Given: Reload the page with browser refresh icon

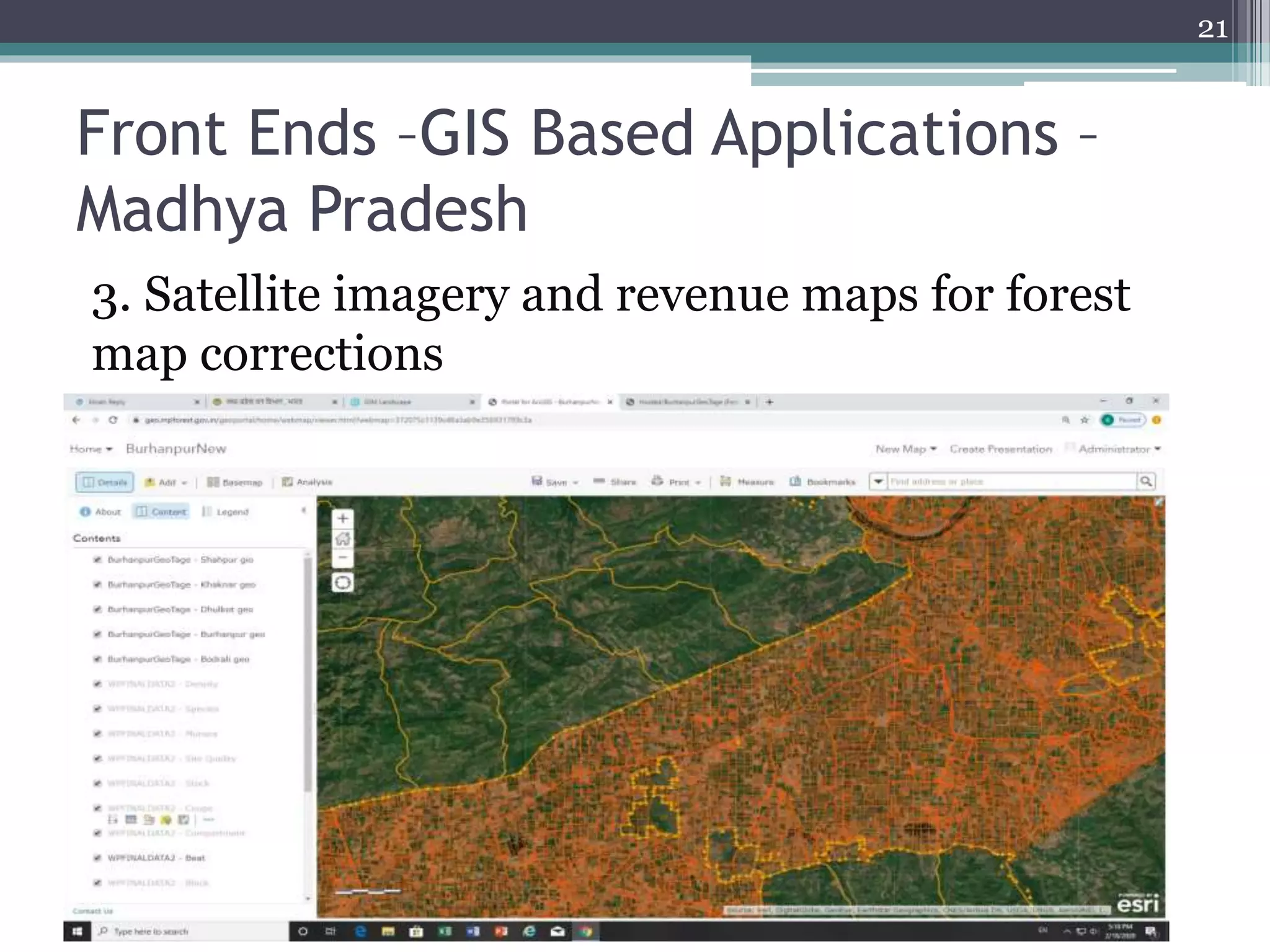Looking at the screenshot, I should pos(113,420).
